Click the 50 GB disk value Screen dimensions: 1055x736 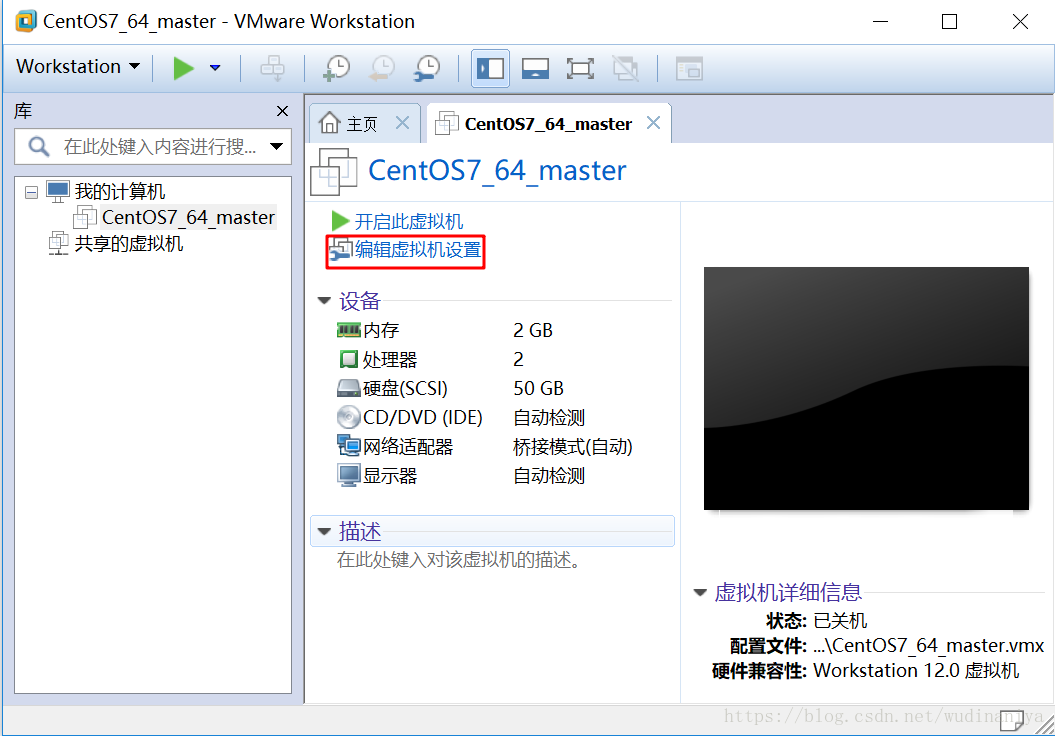pos(538,388)
